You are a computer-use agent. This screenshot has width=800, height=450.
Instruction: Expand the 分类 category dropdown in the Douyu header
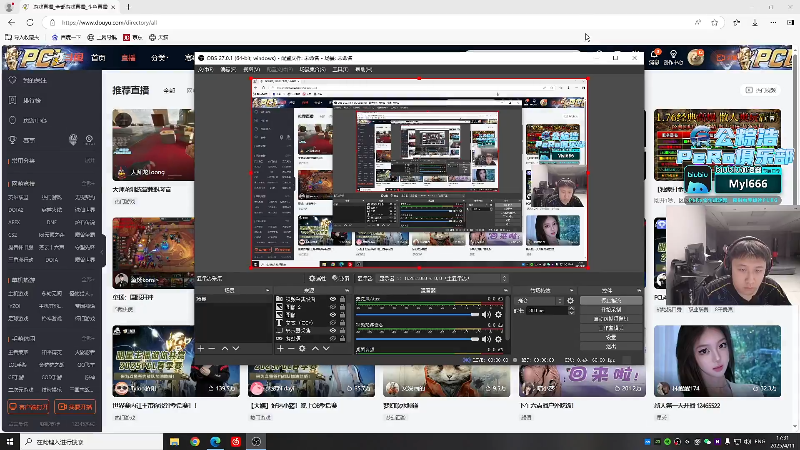160,58
